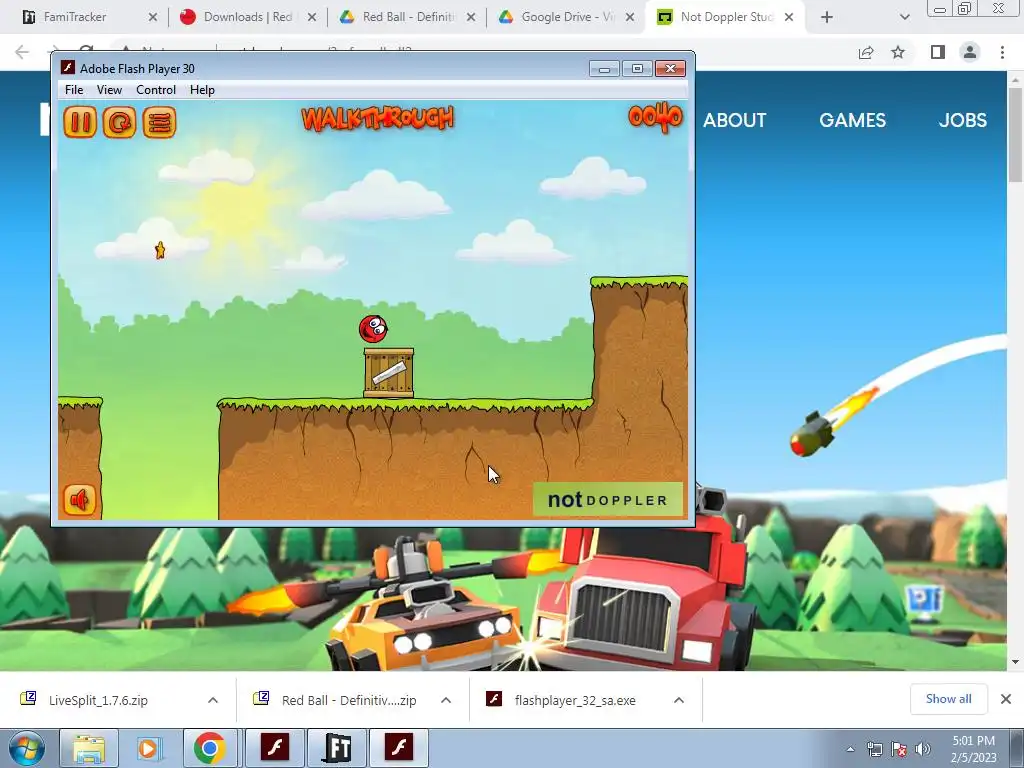The image size is (1024, 768).
Task: Expand the Chrome tab search chevron
Action: (x=904, y=17)
